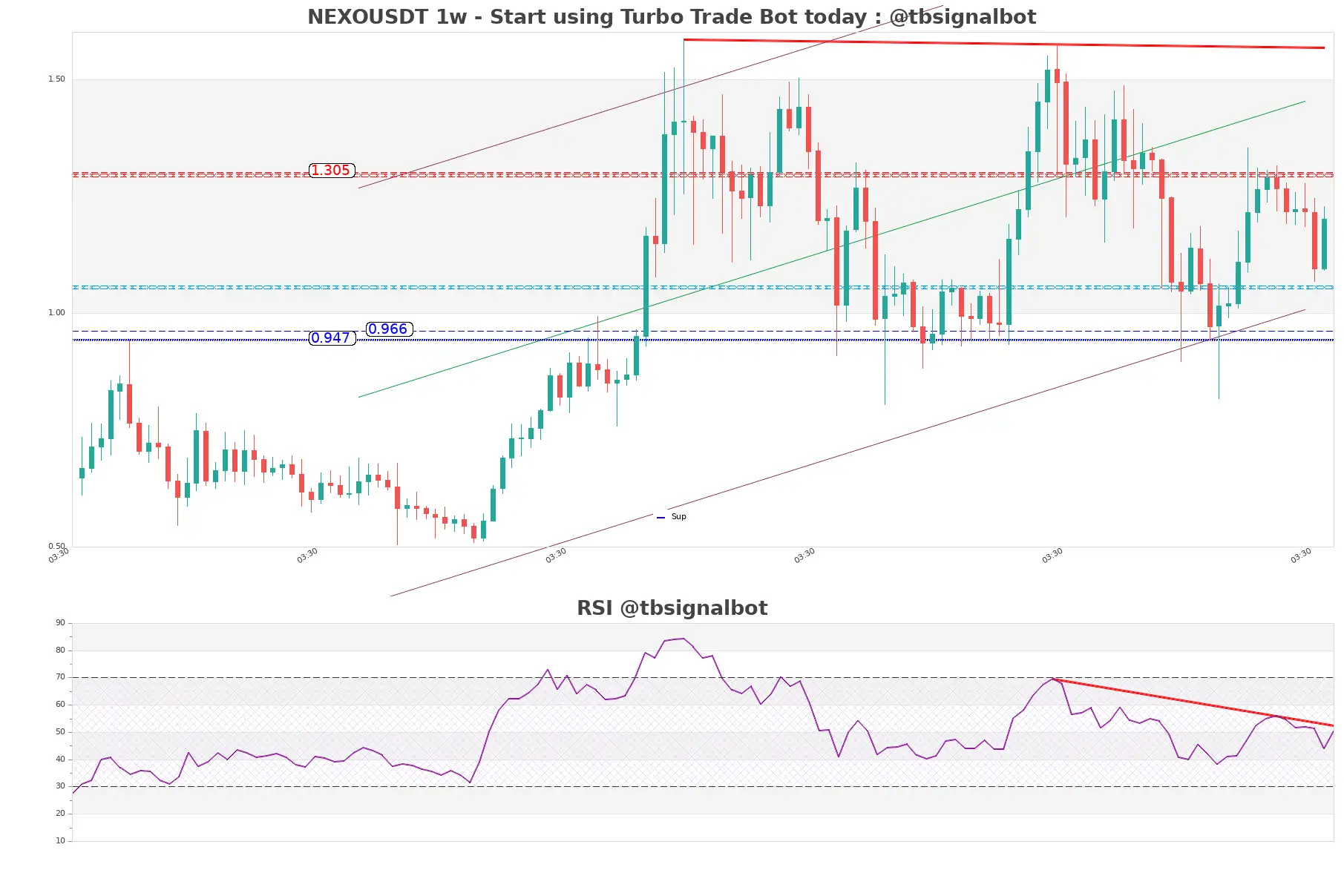The height and width of the screenshot is (896, 1344).
Task: Click the 1.50 price axis label
Action: (x=56, y=79)
